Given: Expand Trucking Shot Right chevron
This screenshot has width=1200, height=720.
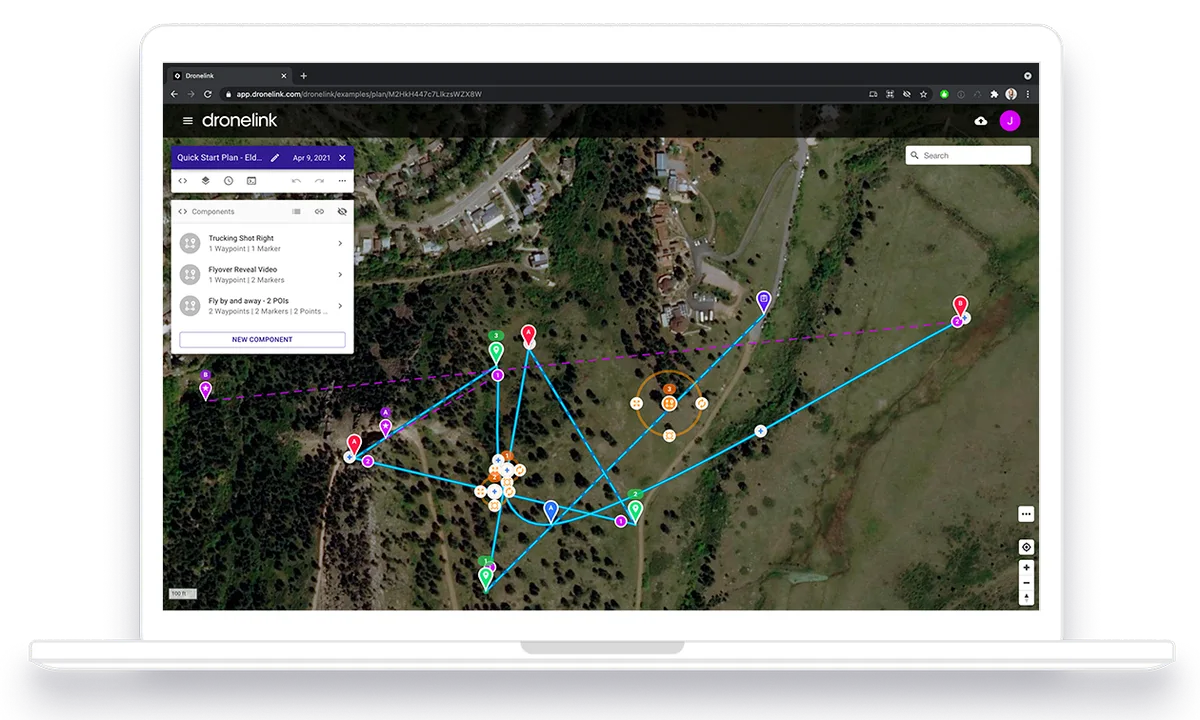Looking at the screenshot, I should 340,243.
